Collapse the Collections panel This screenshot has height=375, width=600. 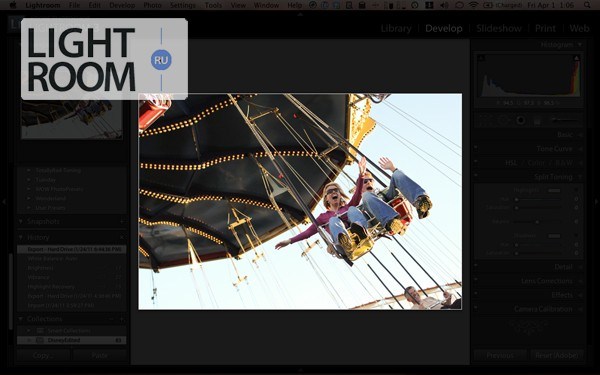(x=21, y=319)
